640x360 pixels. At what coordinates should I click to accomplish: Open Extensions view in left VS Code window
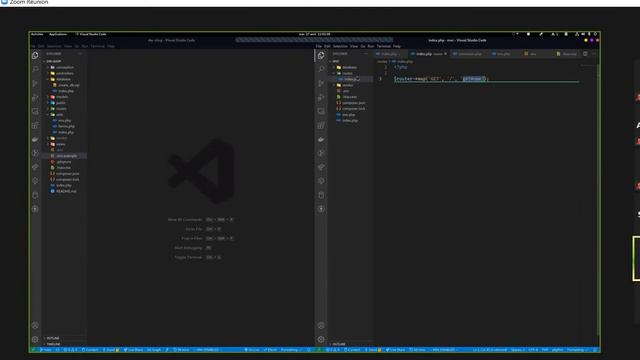pos(36,125)
